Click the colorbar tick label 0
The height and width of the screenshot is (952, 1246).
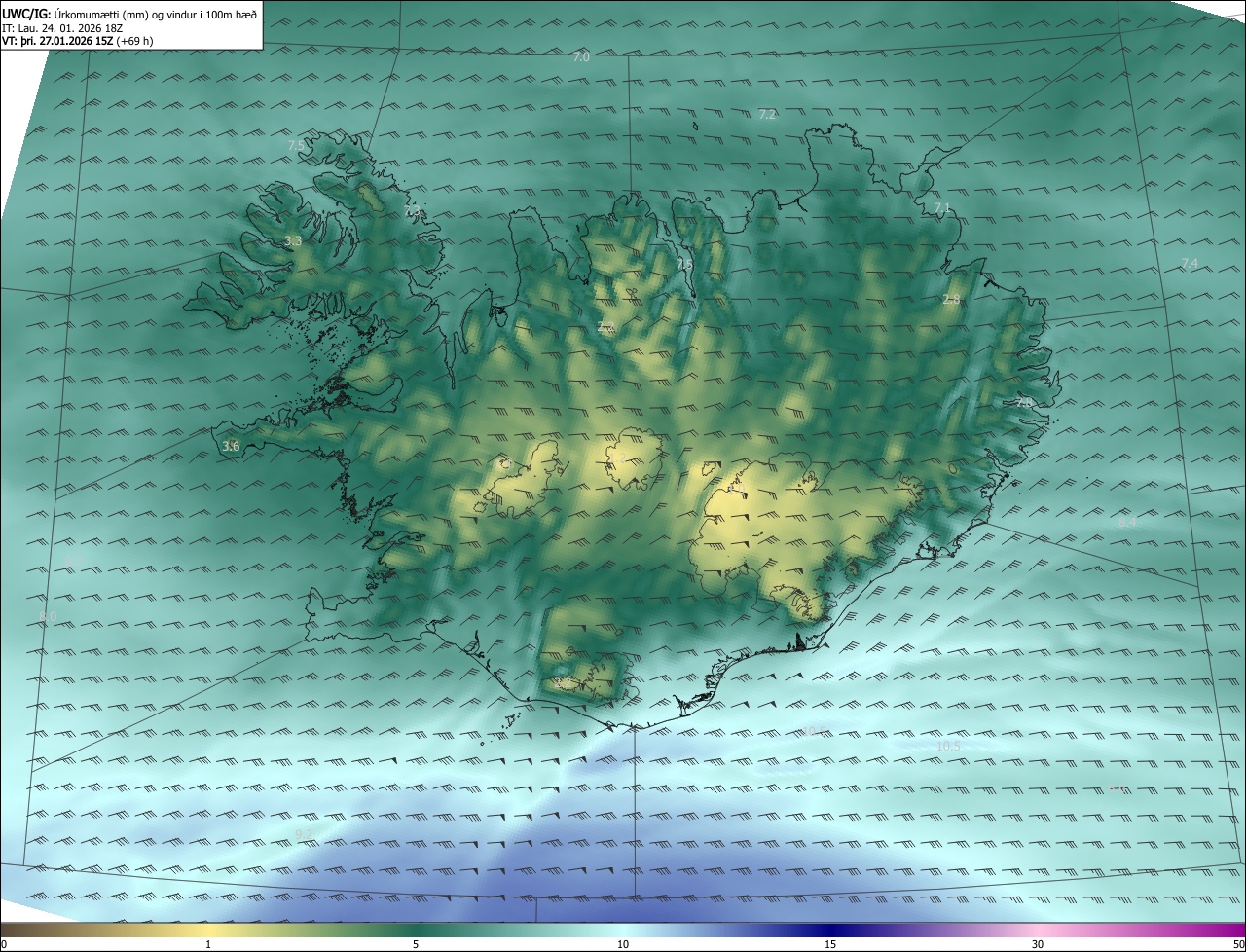pyautogui.click(x=4, y=944)
